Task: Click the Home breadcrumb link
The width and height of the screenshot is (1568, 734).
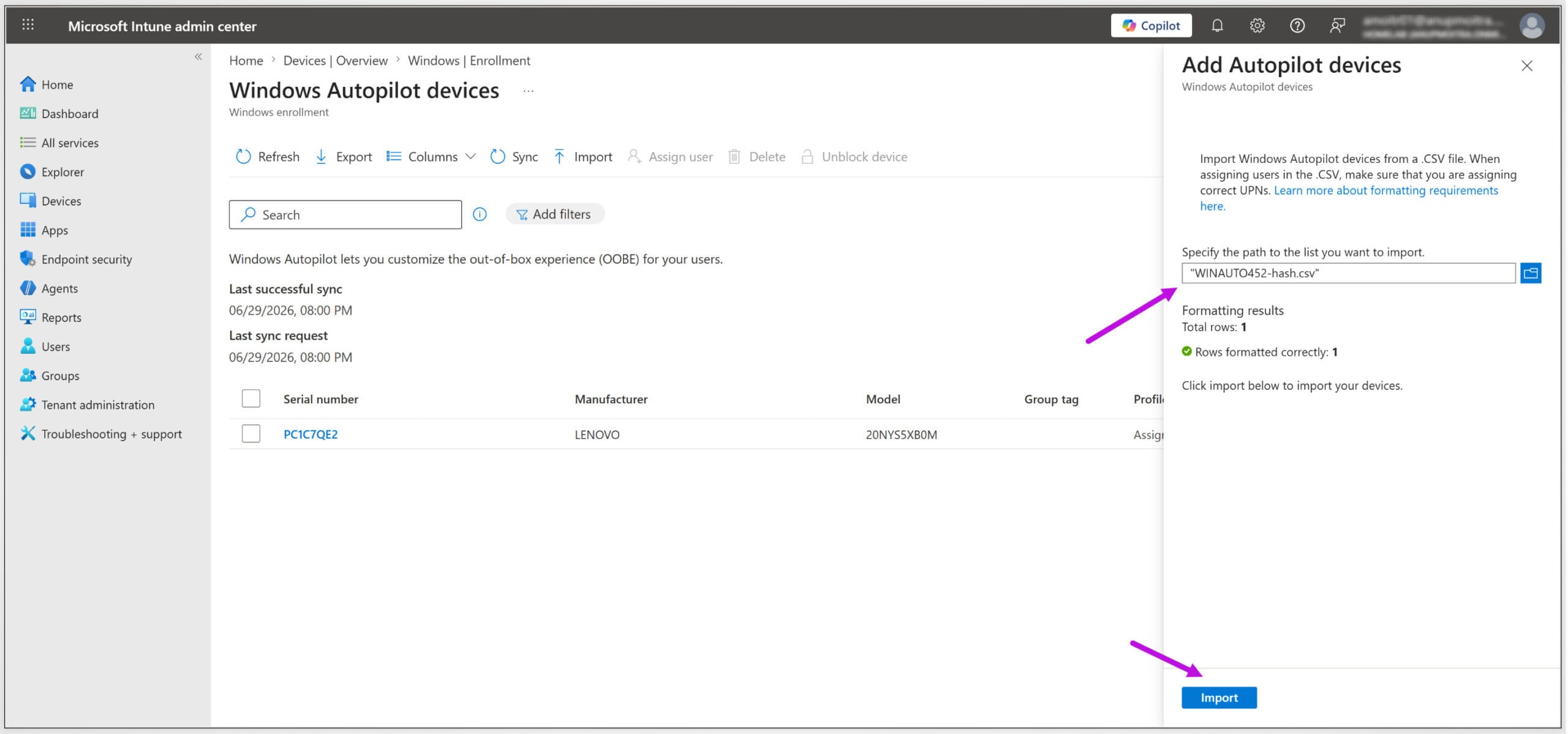Action: coord(246,61)
